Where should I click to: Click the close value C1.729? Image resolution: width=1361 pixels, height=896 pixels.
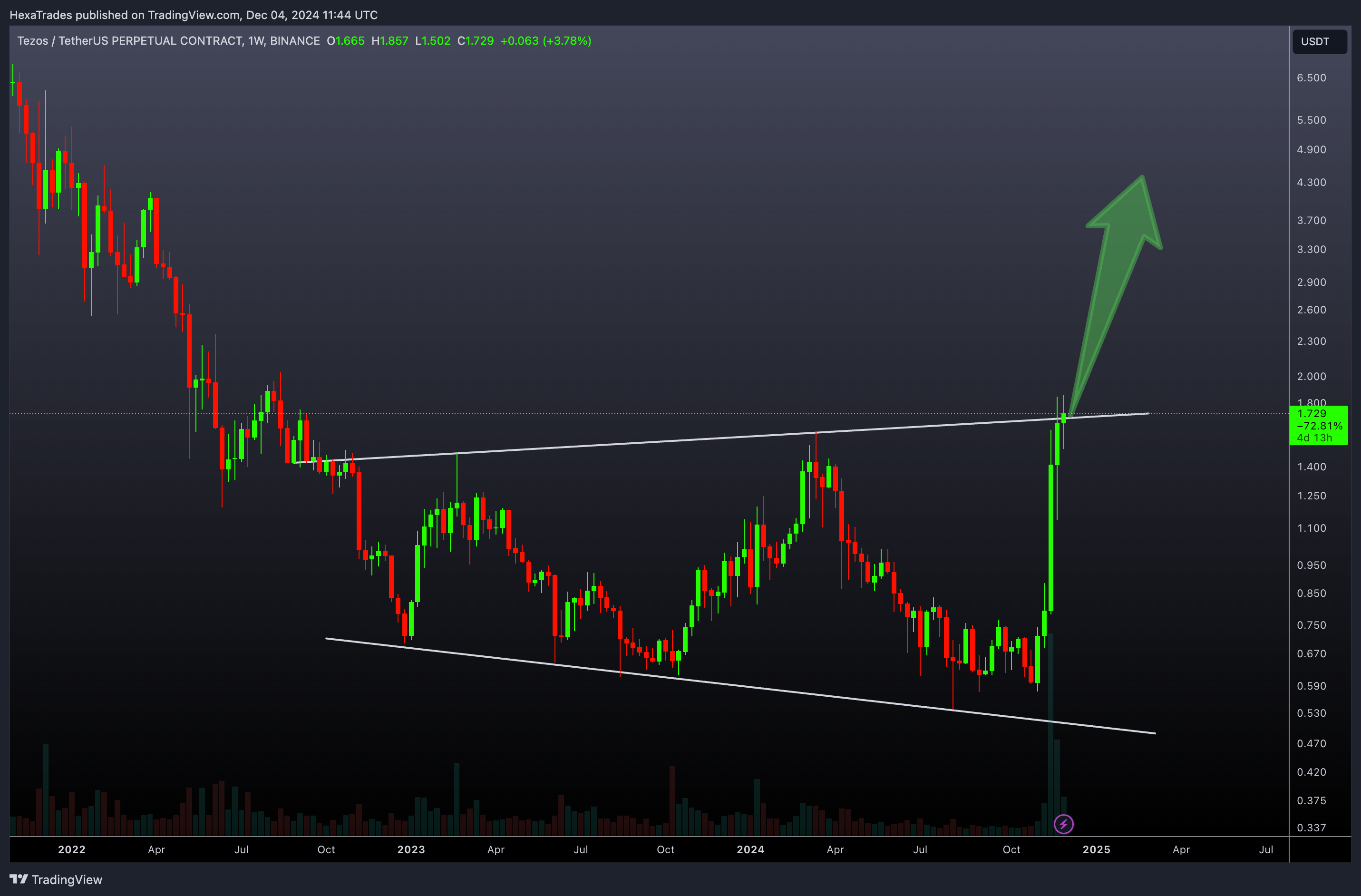476,40
